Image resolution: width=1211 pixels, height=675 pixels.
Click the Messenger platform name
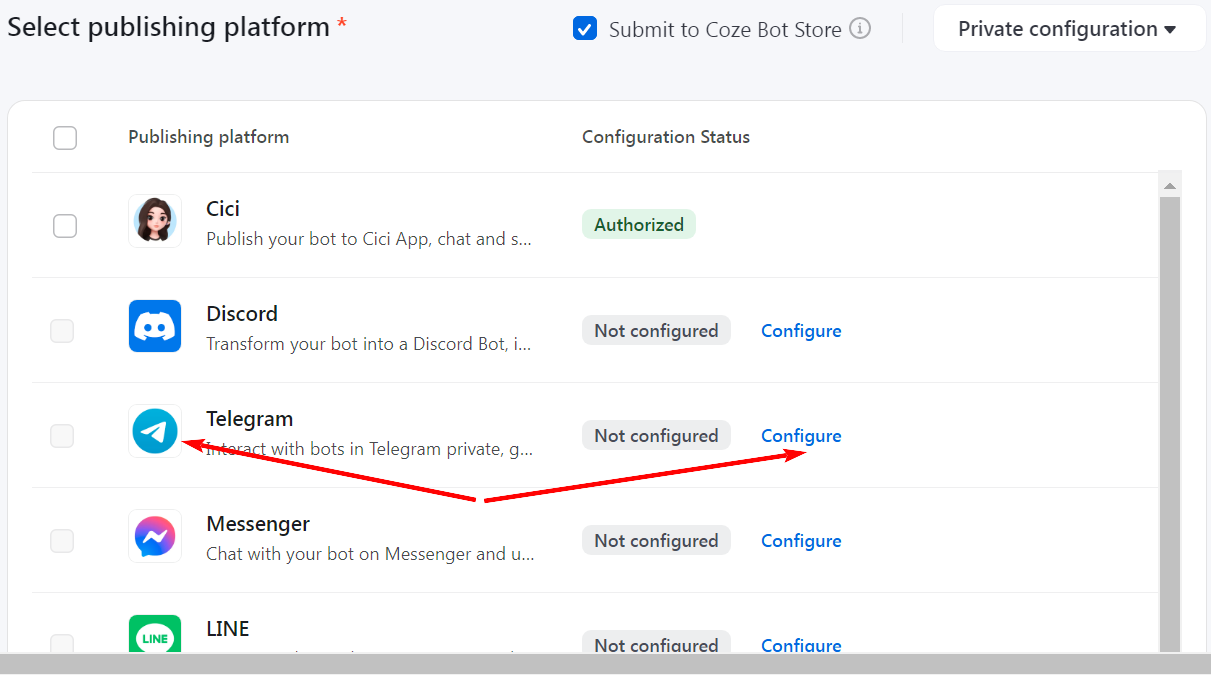(258, 524)
